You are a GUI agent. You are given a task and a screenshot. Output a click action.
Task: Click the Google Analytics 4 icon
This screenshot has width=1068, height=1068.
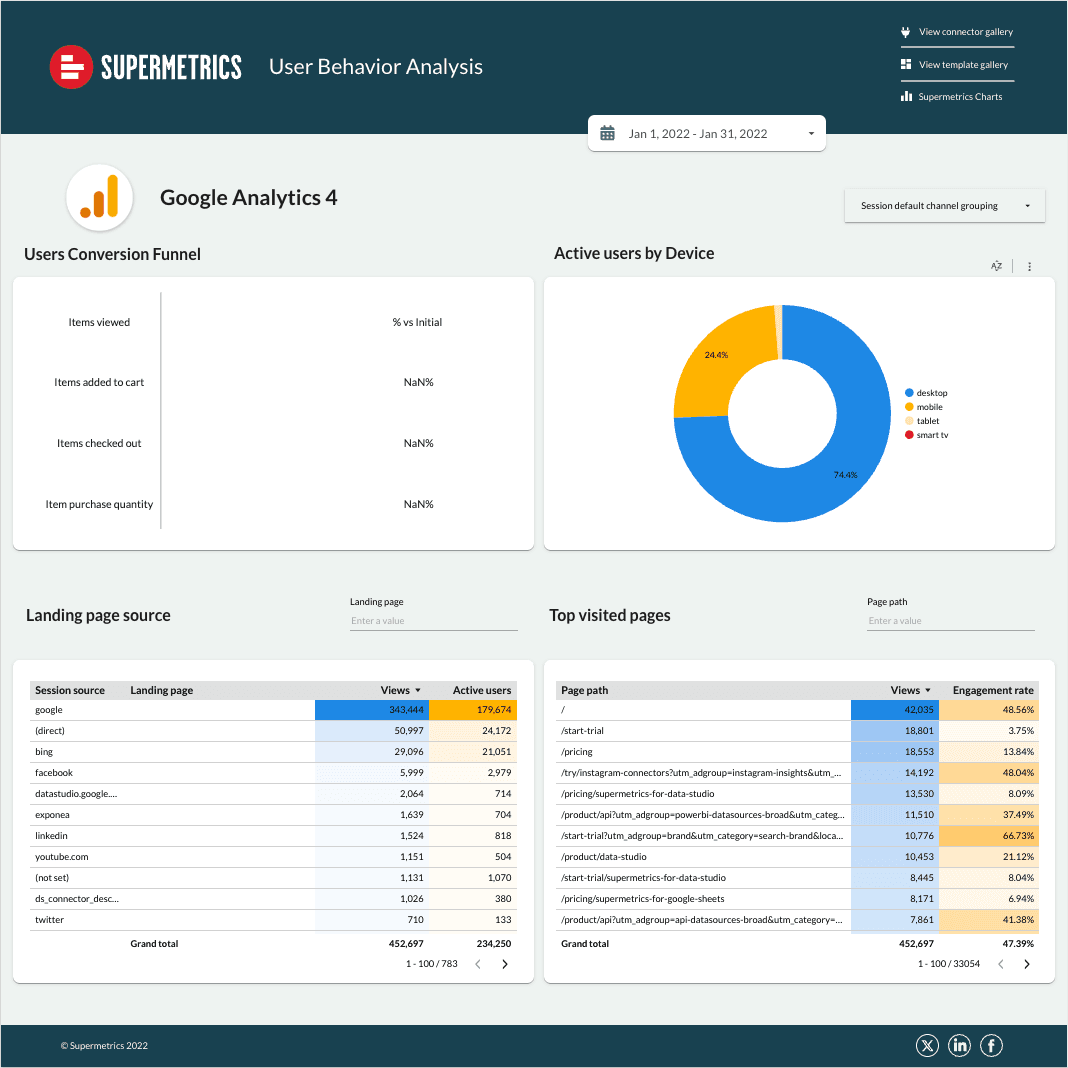tap(100, 198)
